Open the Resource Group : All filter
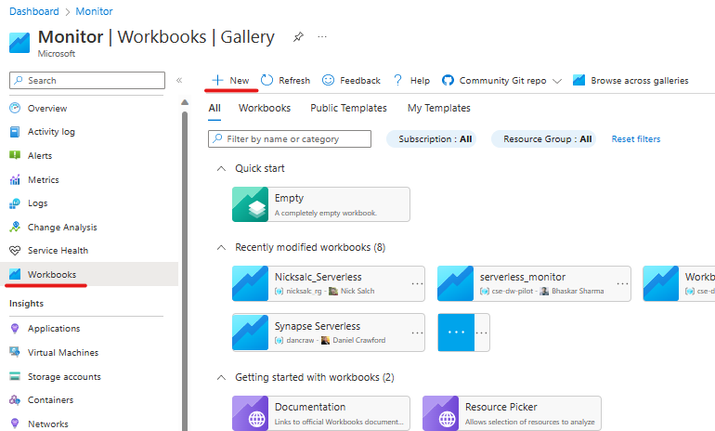This screenshot has width=715, height=431. pyautogui.click(x=544, y=139)
